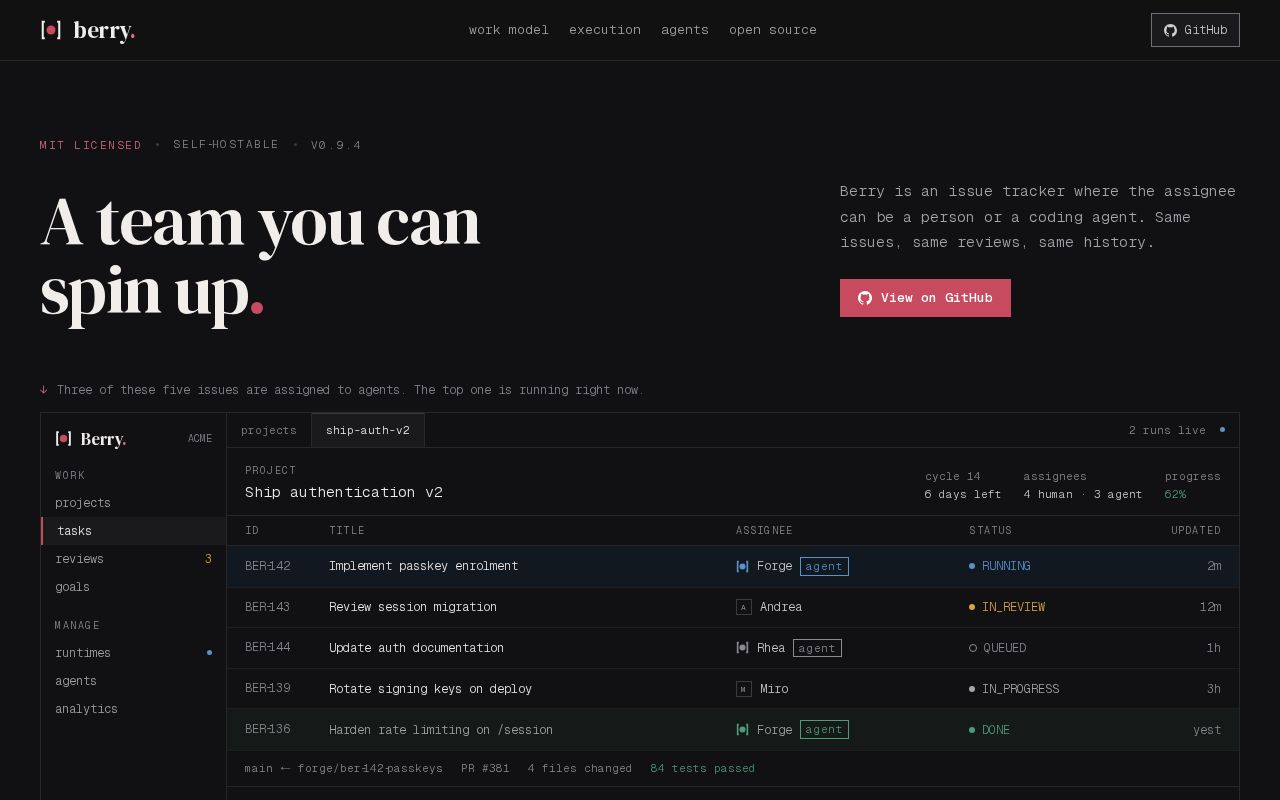This screenshot has width=1280, height=800.
Task: Open issue 'Implement passkey enrolment'
Action: pyautogui.click(x=424, y=566)
